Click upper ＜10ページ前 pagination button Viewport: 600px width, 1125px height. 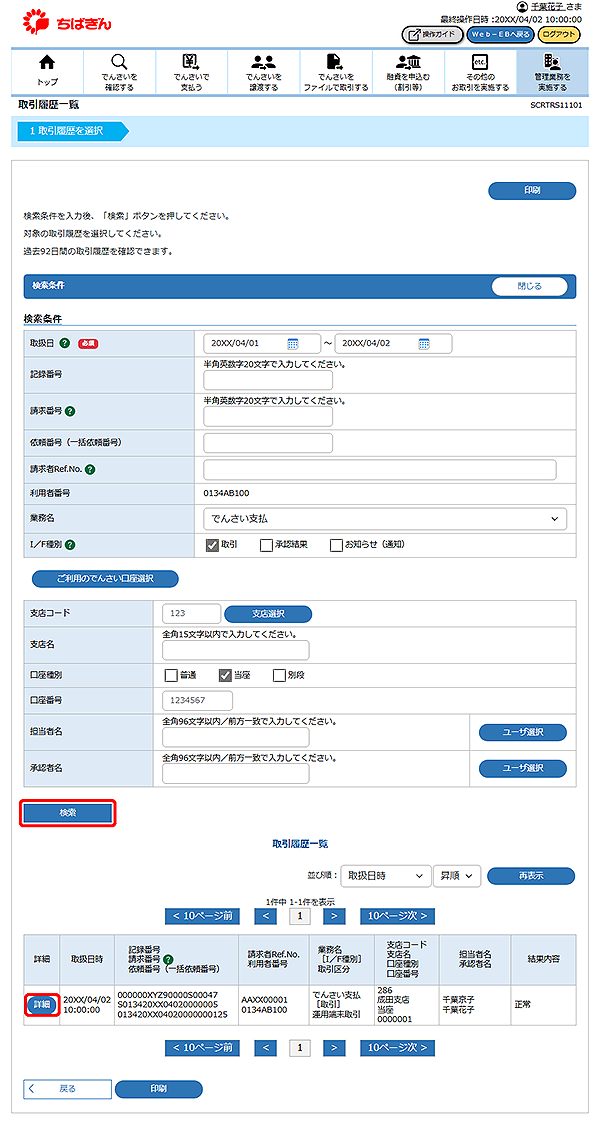click(202, 916)
